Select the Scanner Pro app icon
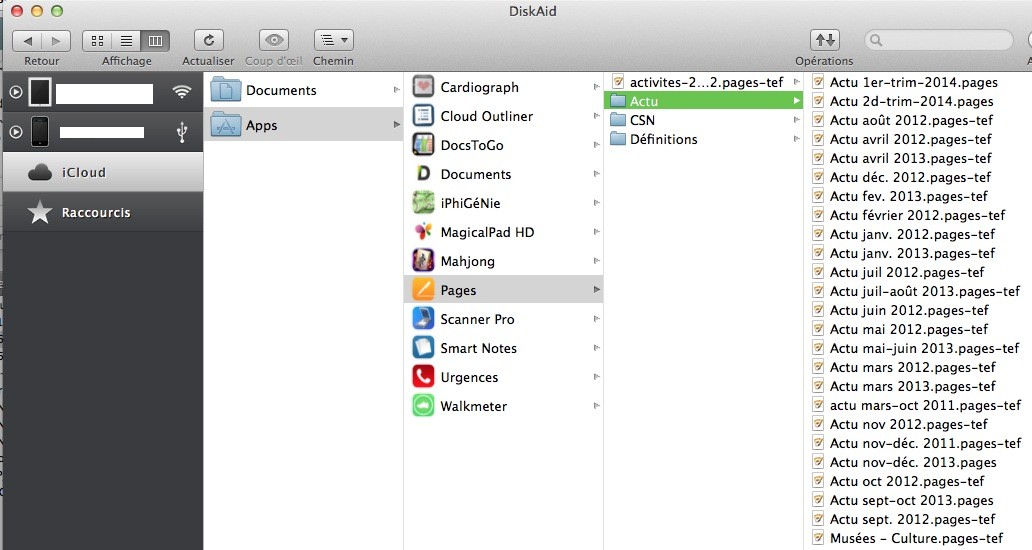Screen dimensions: 1032x550 tap(424, 319)
